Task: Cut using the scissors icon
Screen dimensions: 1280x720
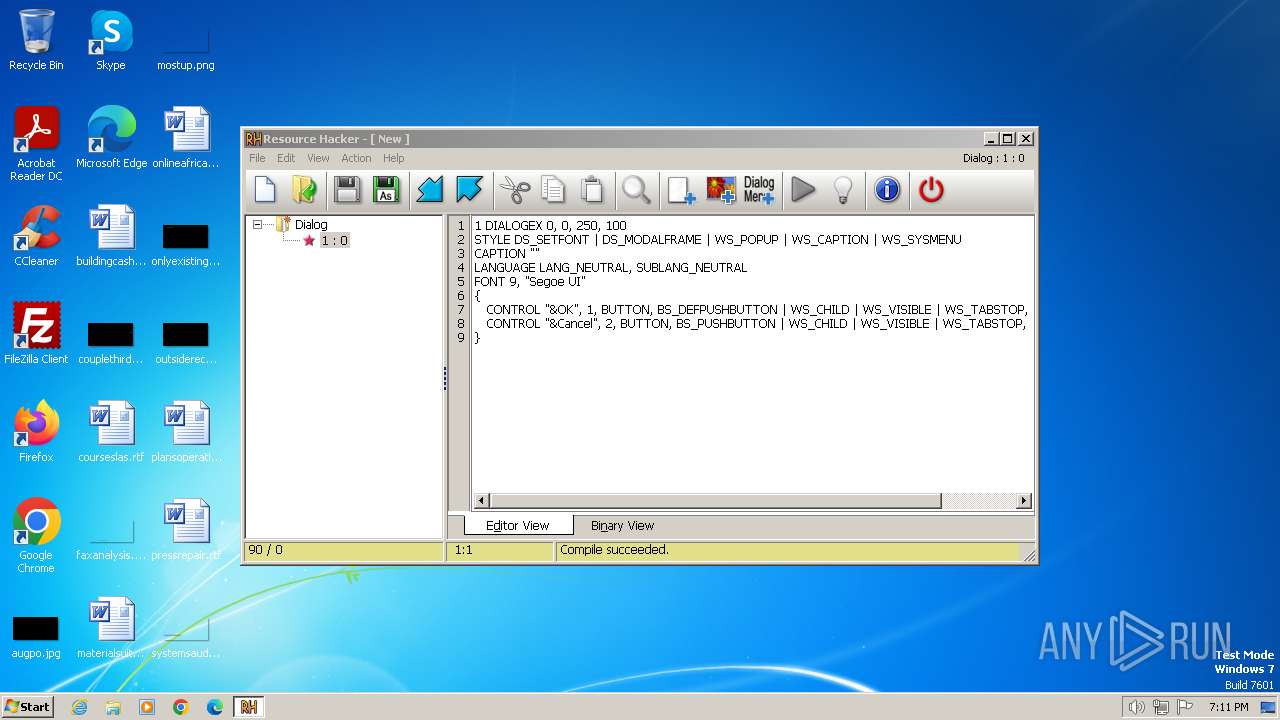Action: click(x=514, y=189)
